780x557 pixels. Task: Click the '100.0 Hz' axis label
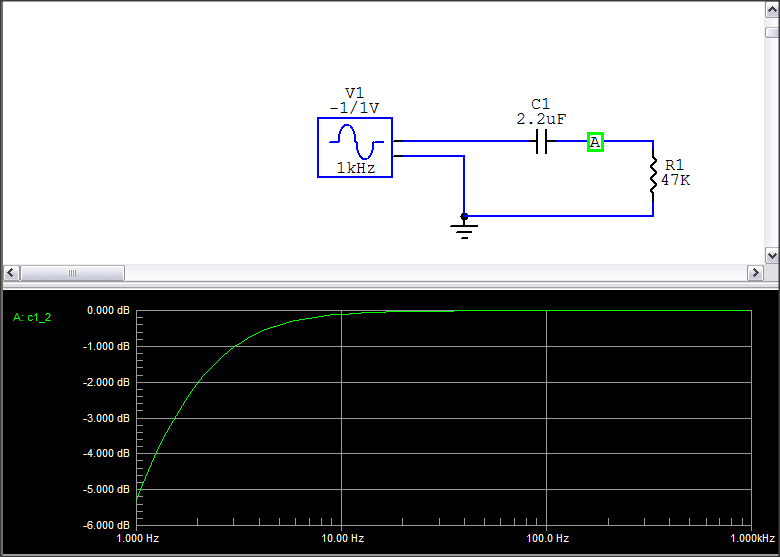click(548, 538)
